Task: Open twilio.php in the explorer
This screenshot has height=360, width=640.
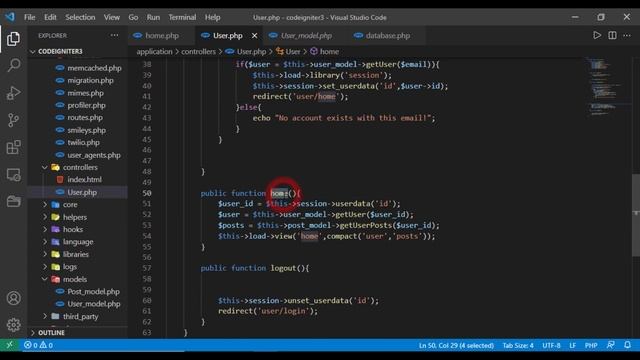Action: point(83,142)
